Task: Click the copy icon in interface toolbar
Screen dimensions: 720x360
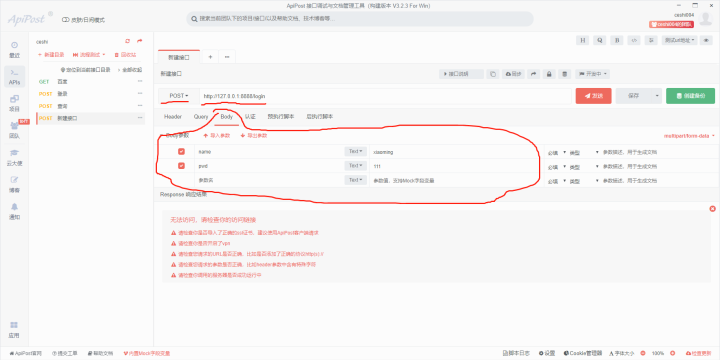Action: 493,74
